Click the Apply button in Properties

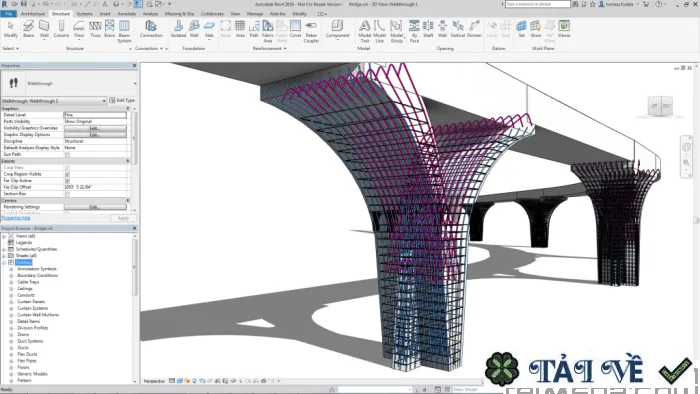tap(123, 218)
